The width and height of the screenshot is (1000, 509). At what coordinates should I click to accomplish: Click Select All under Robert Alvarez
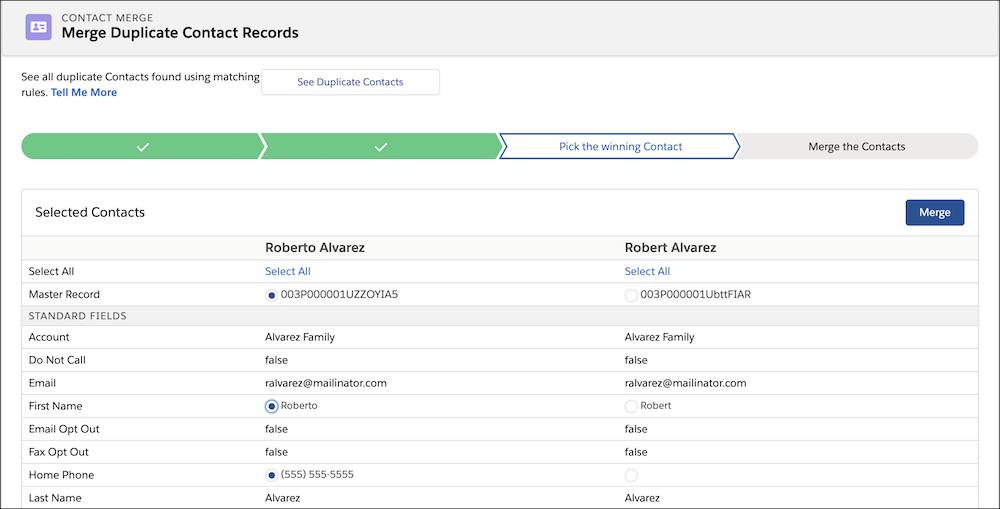coord(647,271)
